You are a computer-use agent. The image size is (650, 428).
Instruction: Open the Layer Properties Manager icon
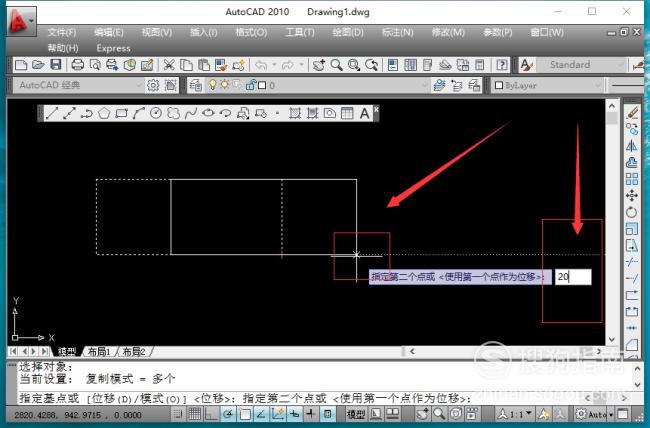(196, 85)
